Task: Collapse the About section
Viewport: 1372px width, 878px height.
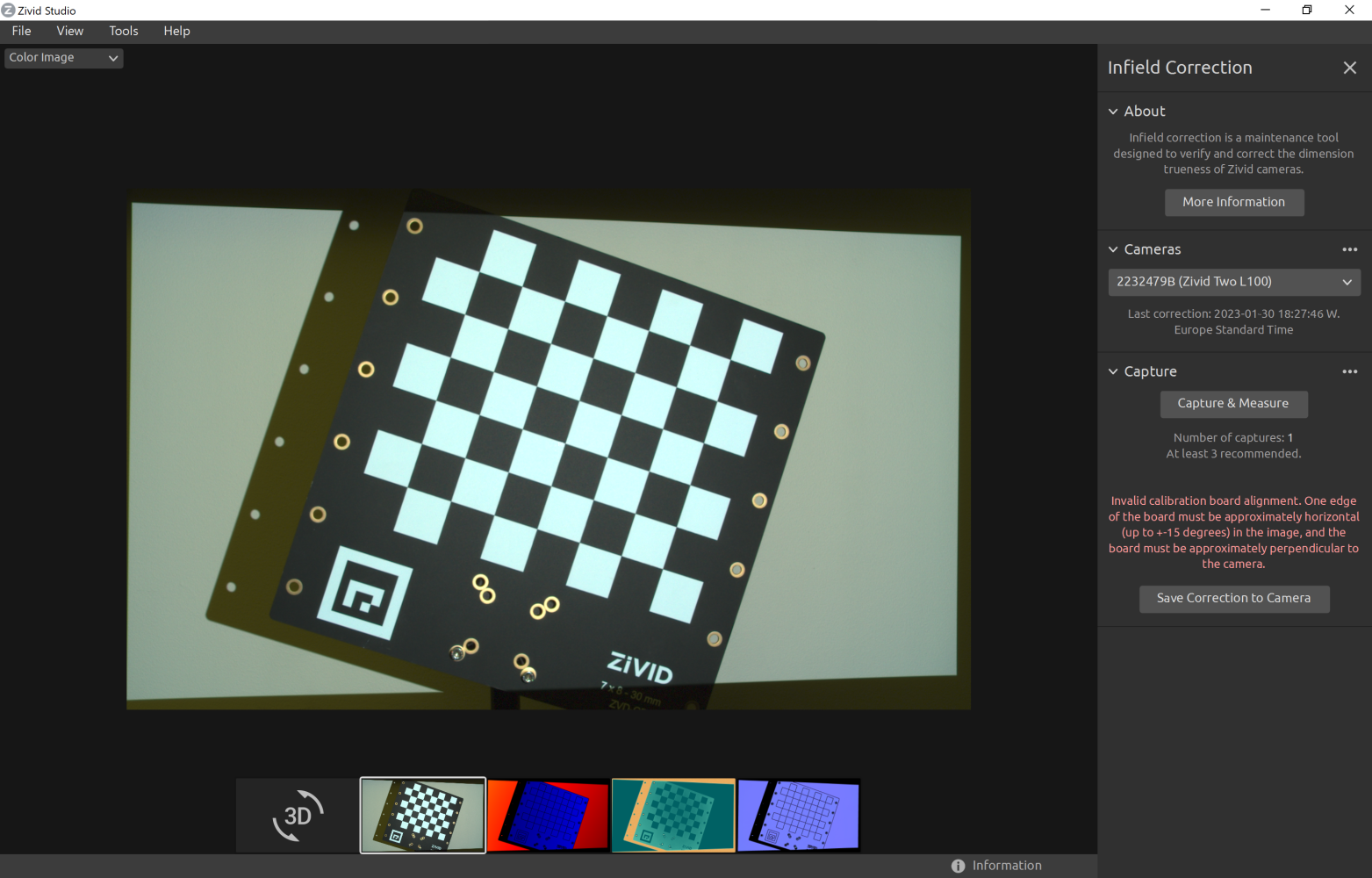Action: tap(1113, 112)
